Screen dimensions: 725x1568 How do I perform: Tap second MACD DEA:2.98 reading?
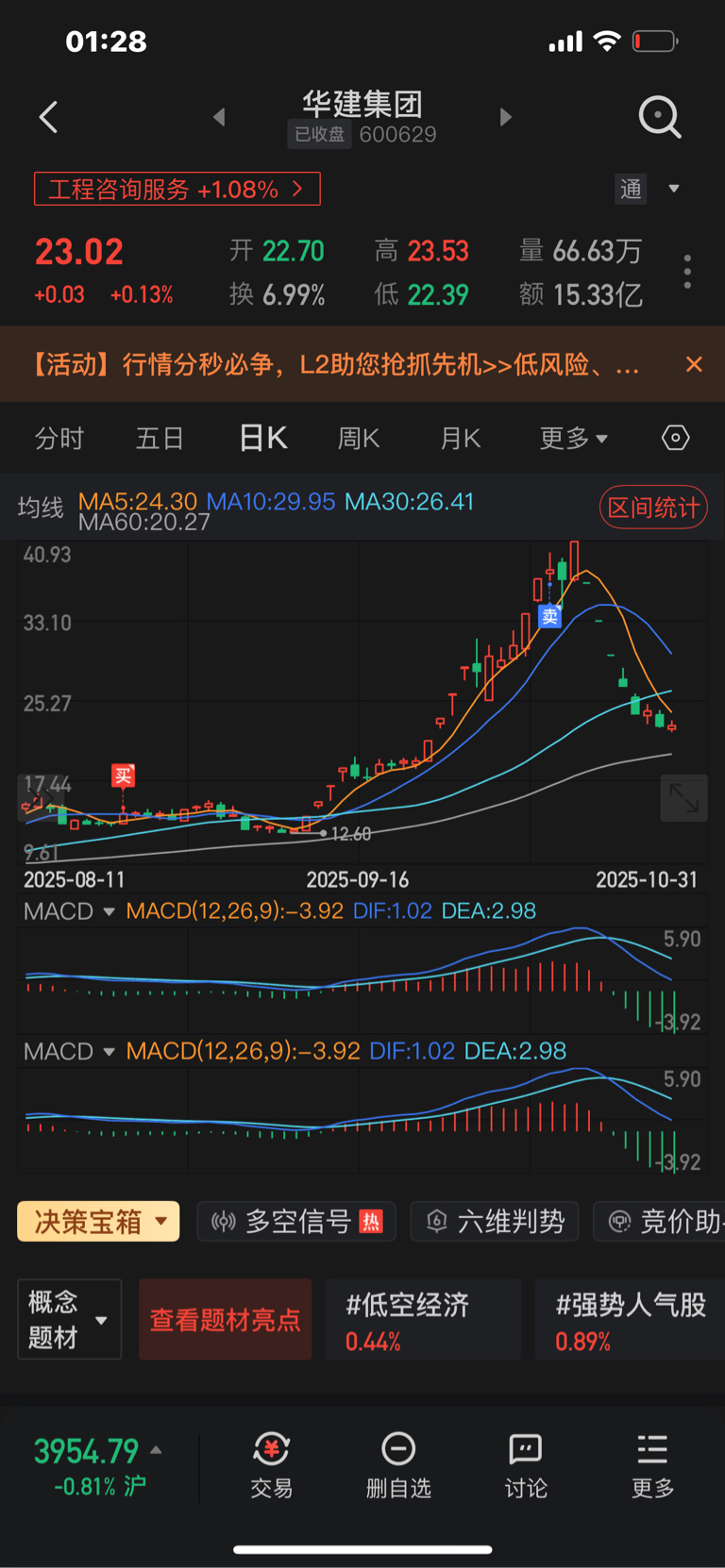click(x=515, y=1051)
